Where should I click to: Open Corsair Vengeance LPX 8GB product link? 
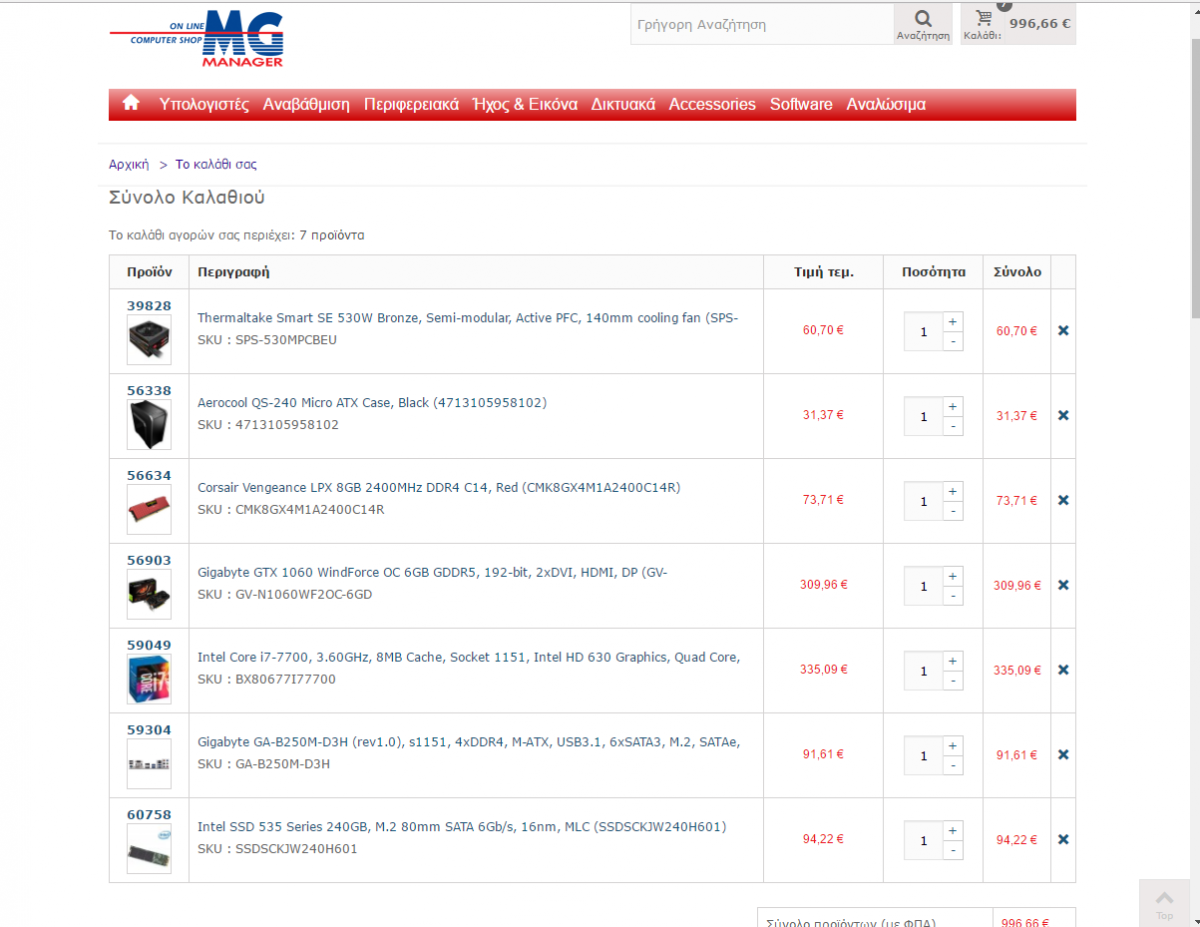point(439,488)
